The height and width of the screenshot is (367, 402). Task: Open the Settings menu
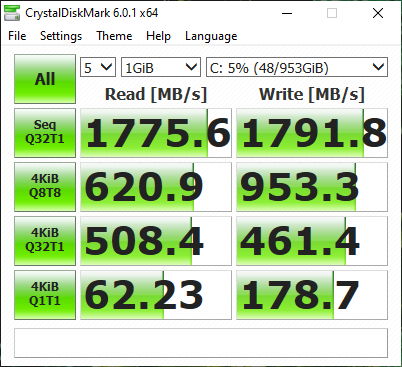[x=61, y=36]
